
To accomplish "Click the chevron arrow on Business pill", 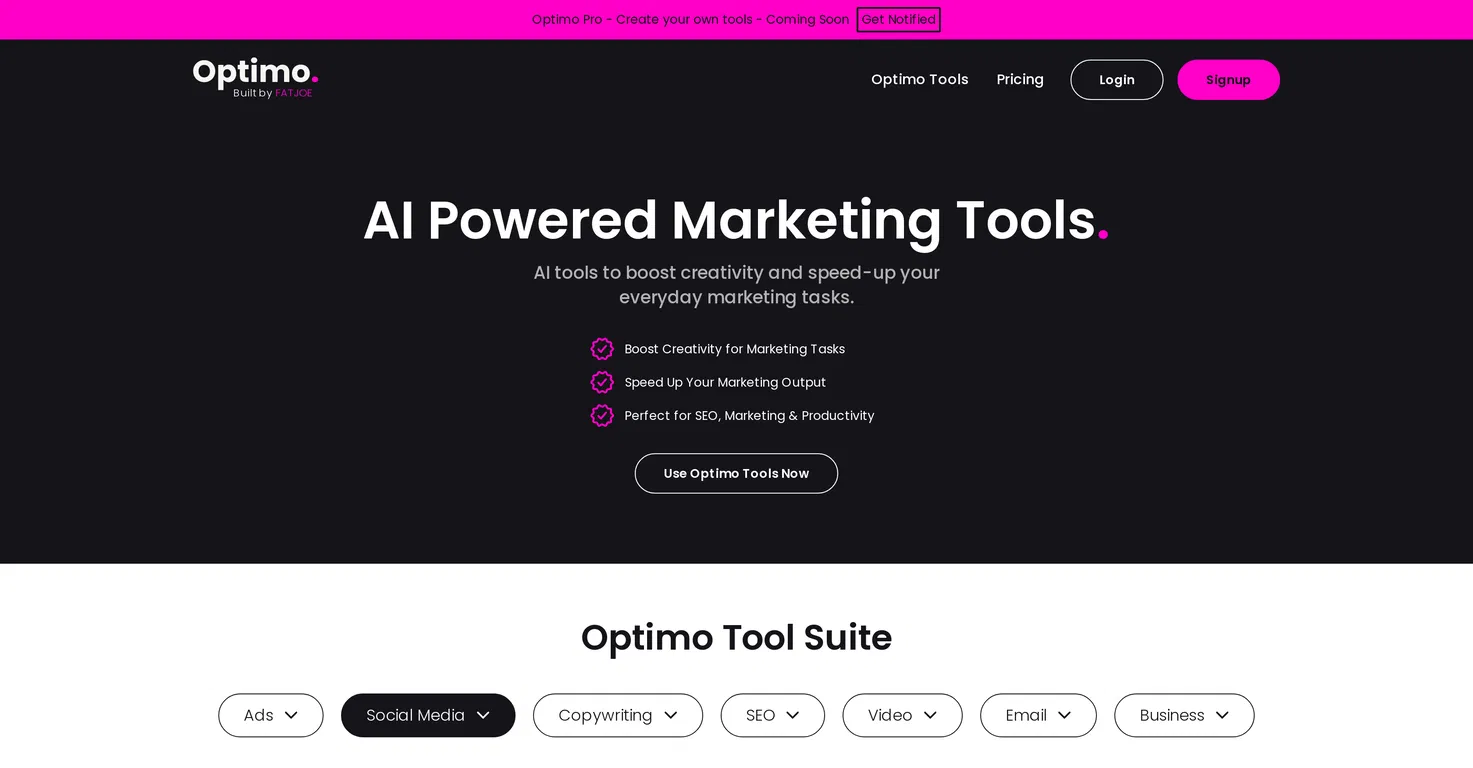I will [x=1222, y=715].
